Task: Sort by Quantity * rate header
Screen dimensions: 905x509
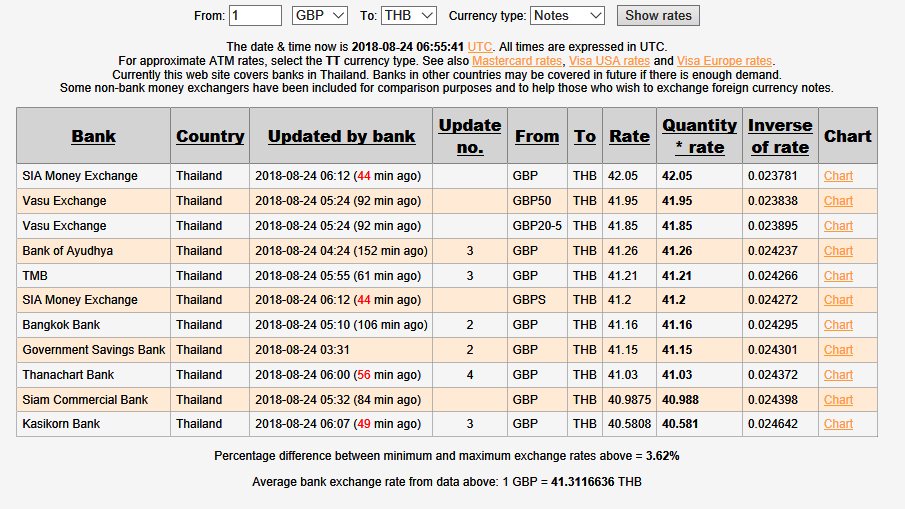Action: pos(700,136)
